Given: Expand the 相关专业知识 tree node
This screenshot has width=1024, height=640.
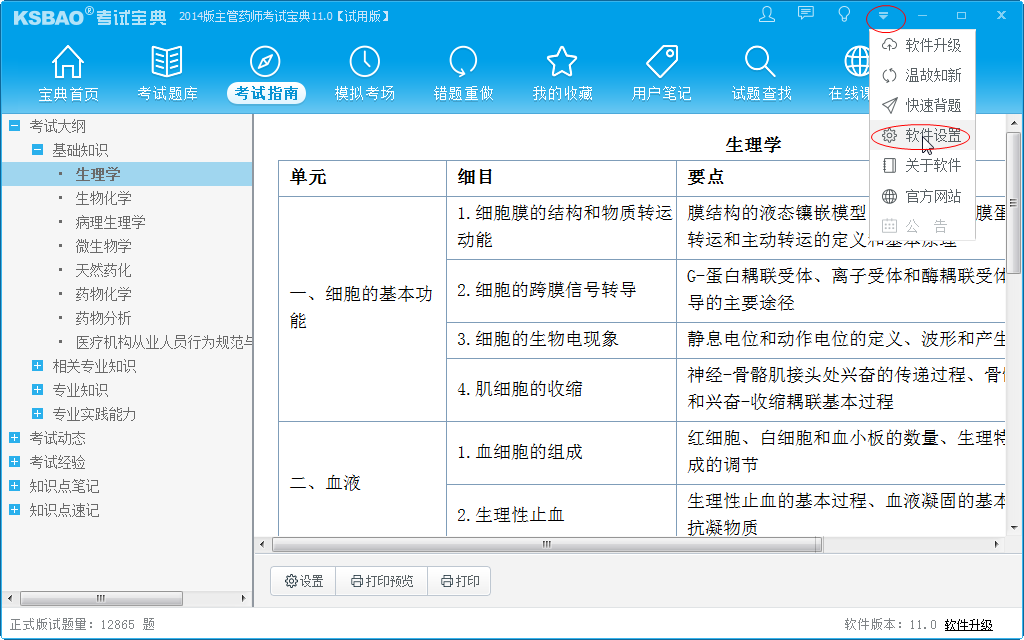Looking at the screenshot, I should coord(38,366).
